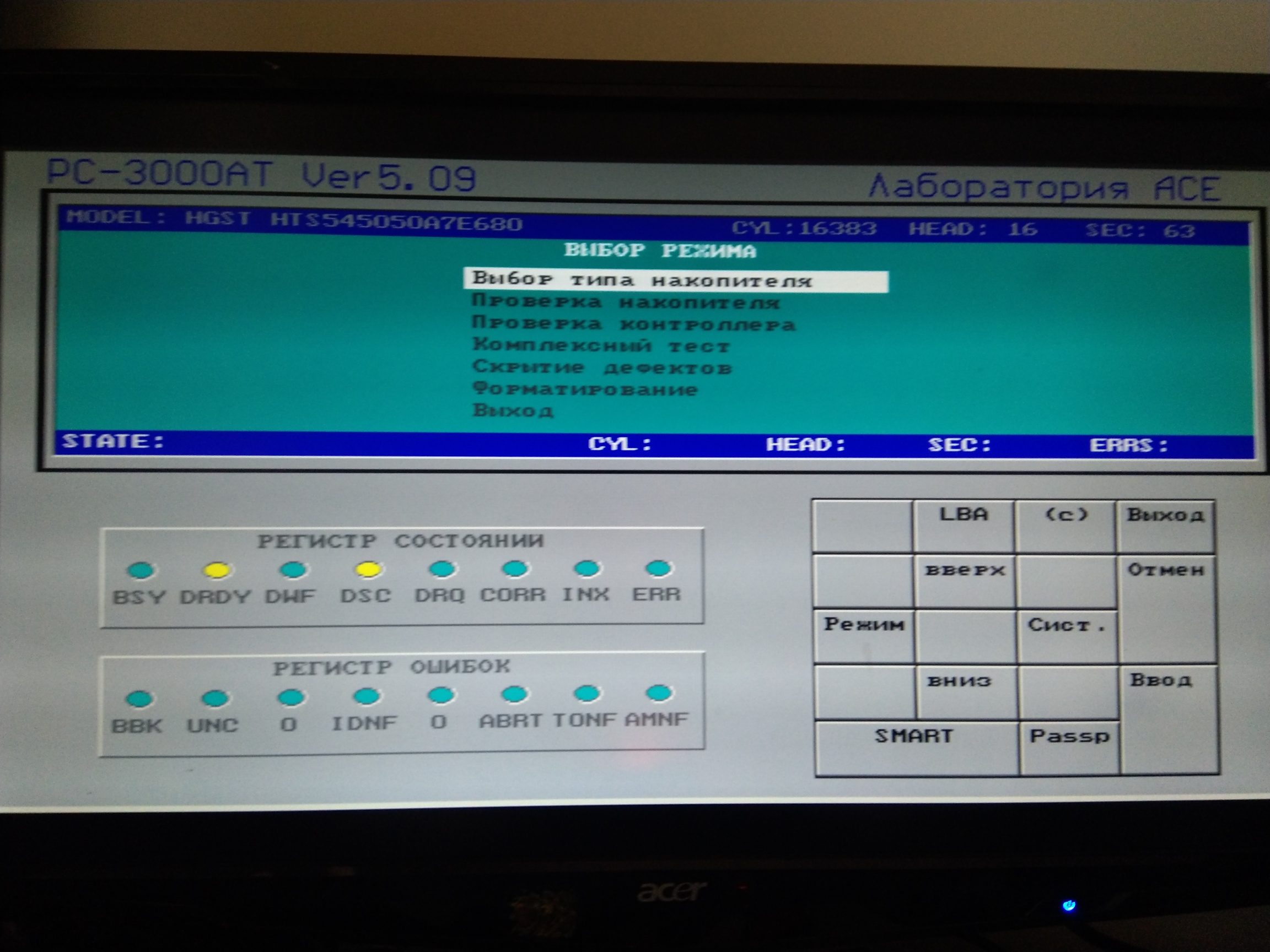
Task: Open 'Проверка контроллера' menu option
Action: point(633,323)
